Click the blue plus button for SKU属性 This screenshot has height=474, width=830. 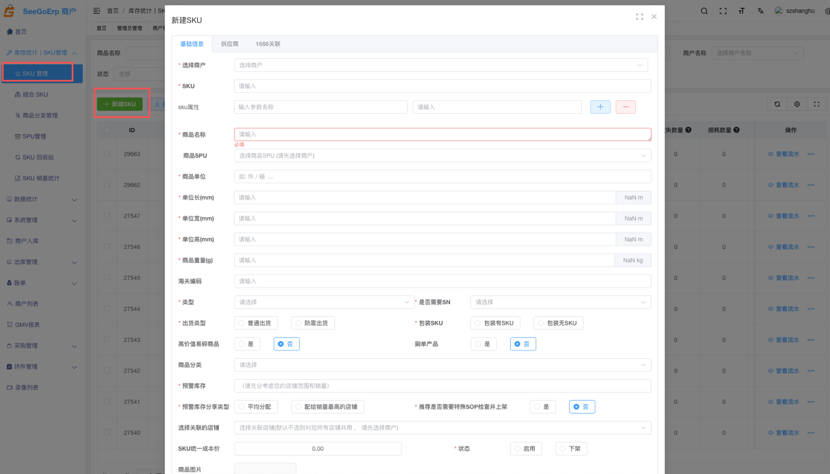click(x=600, y=107)
